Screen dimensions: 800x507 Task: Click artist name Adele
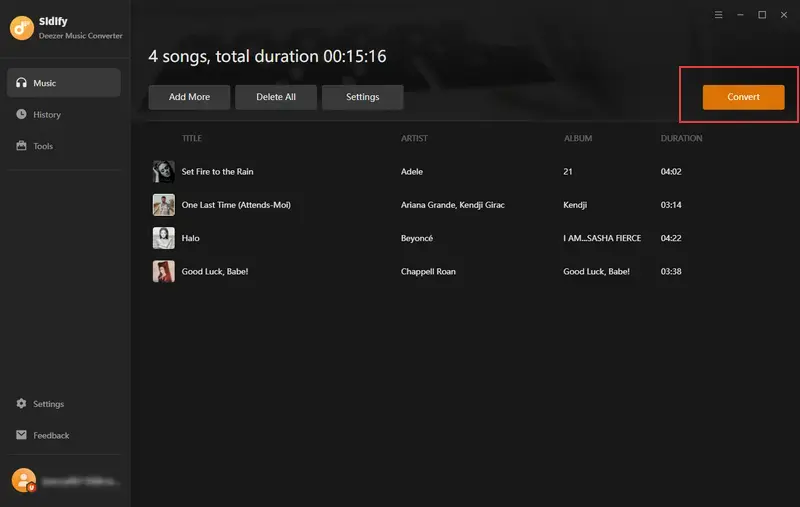(412, 172)
